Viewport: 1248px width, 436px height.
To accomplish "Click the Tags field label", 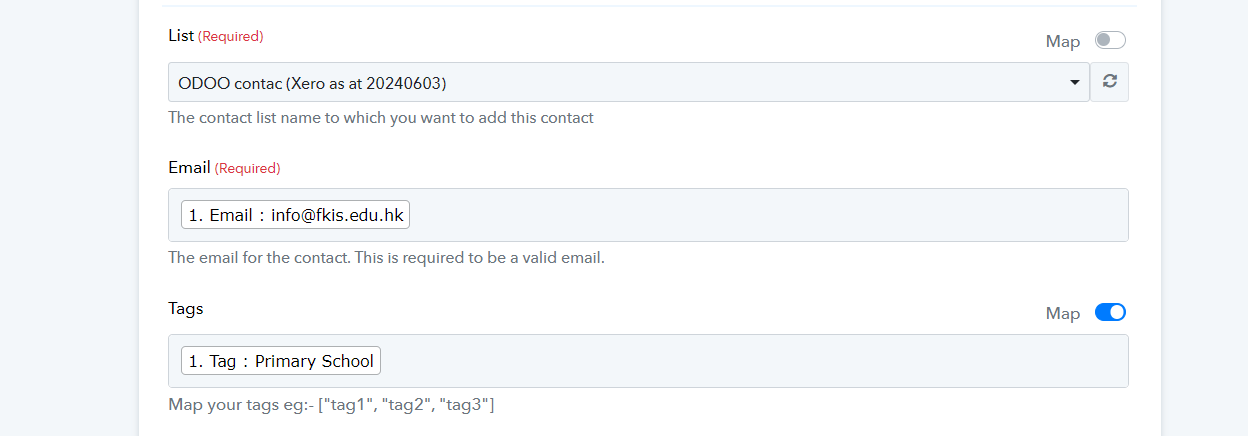I will tap(186, 309).
